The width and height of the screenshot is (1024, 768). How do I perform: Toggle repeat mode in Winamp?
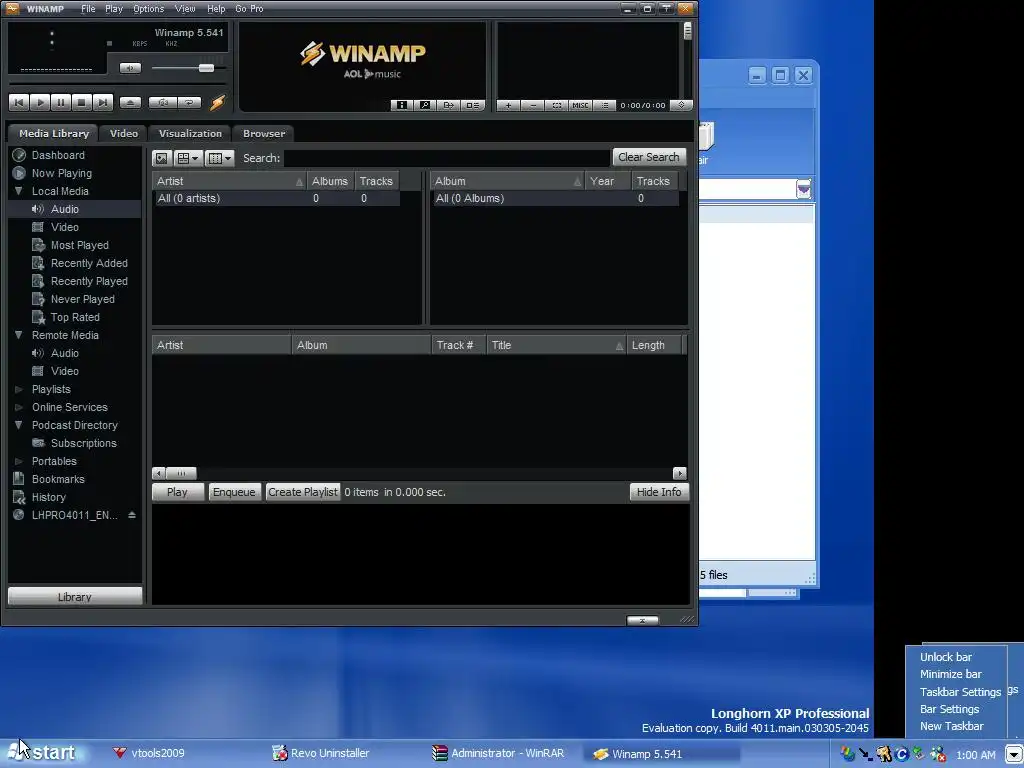click(x=189, y=103)
